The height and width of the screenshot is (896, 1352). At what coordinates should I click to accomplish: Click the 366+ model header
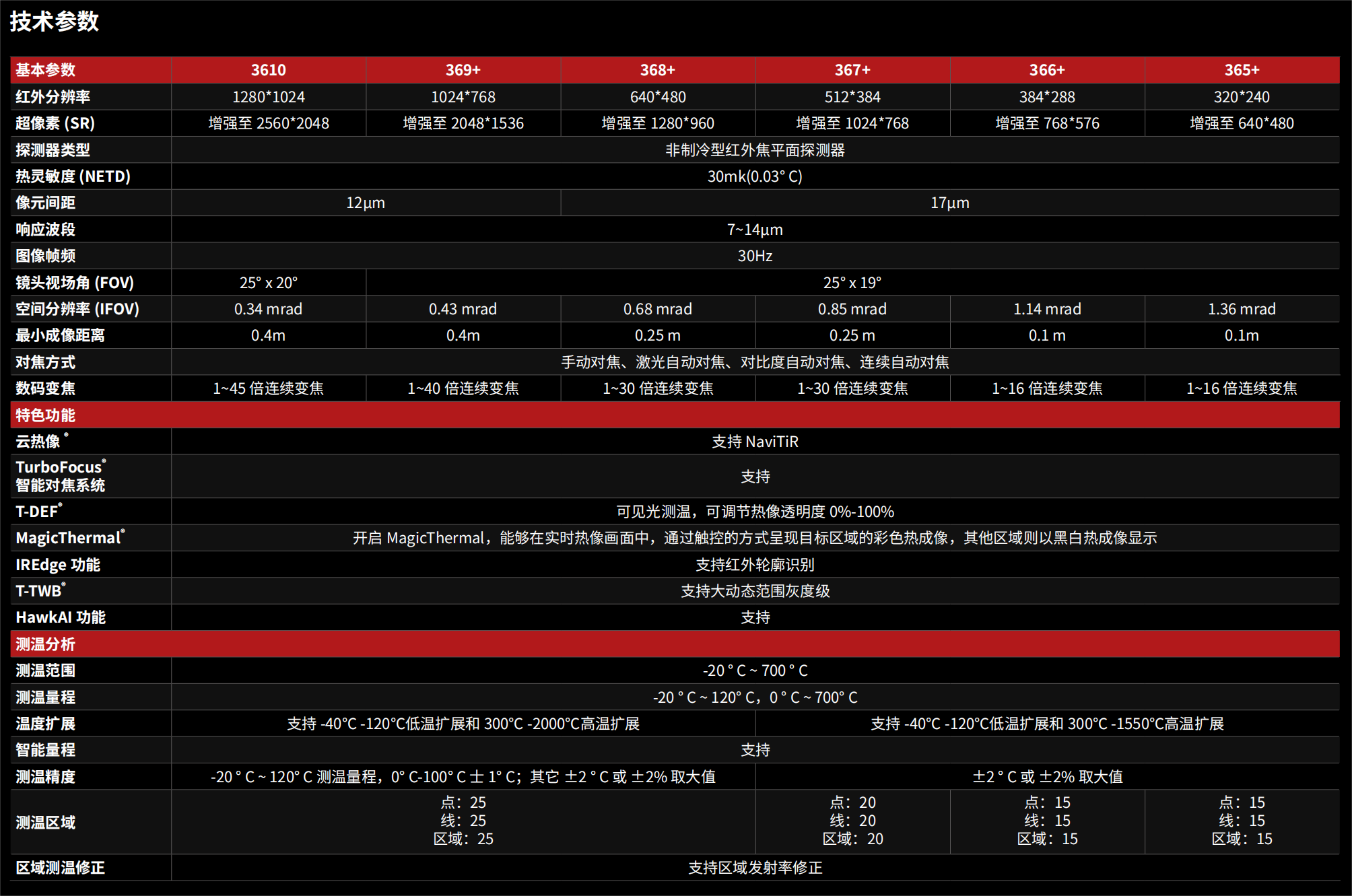click(1047, 70)
